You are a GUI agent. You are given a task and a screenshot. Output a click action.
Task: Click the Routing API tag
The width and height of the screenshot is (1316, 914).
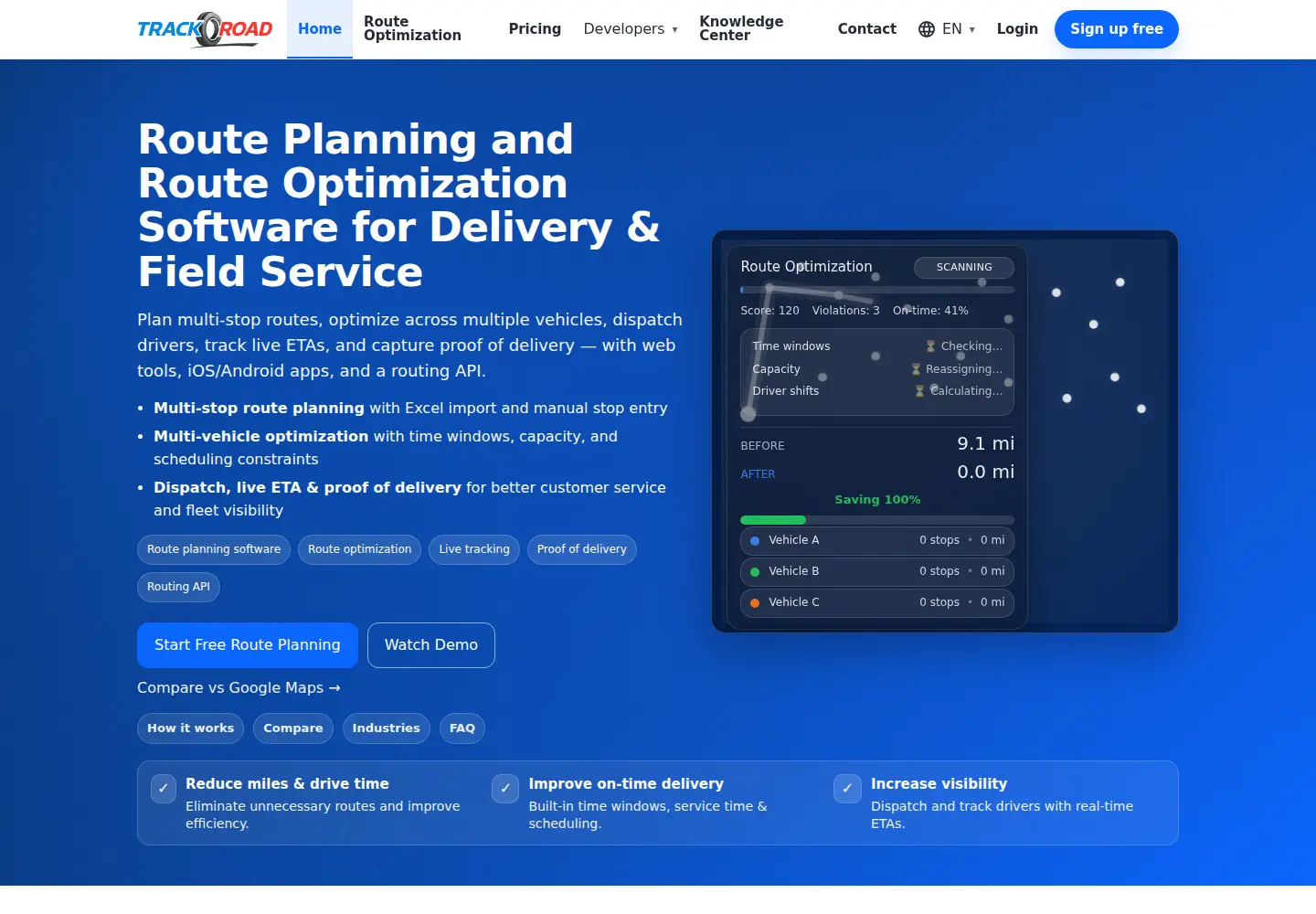[x=178, y=587]
